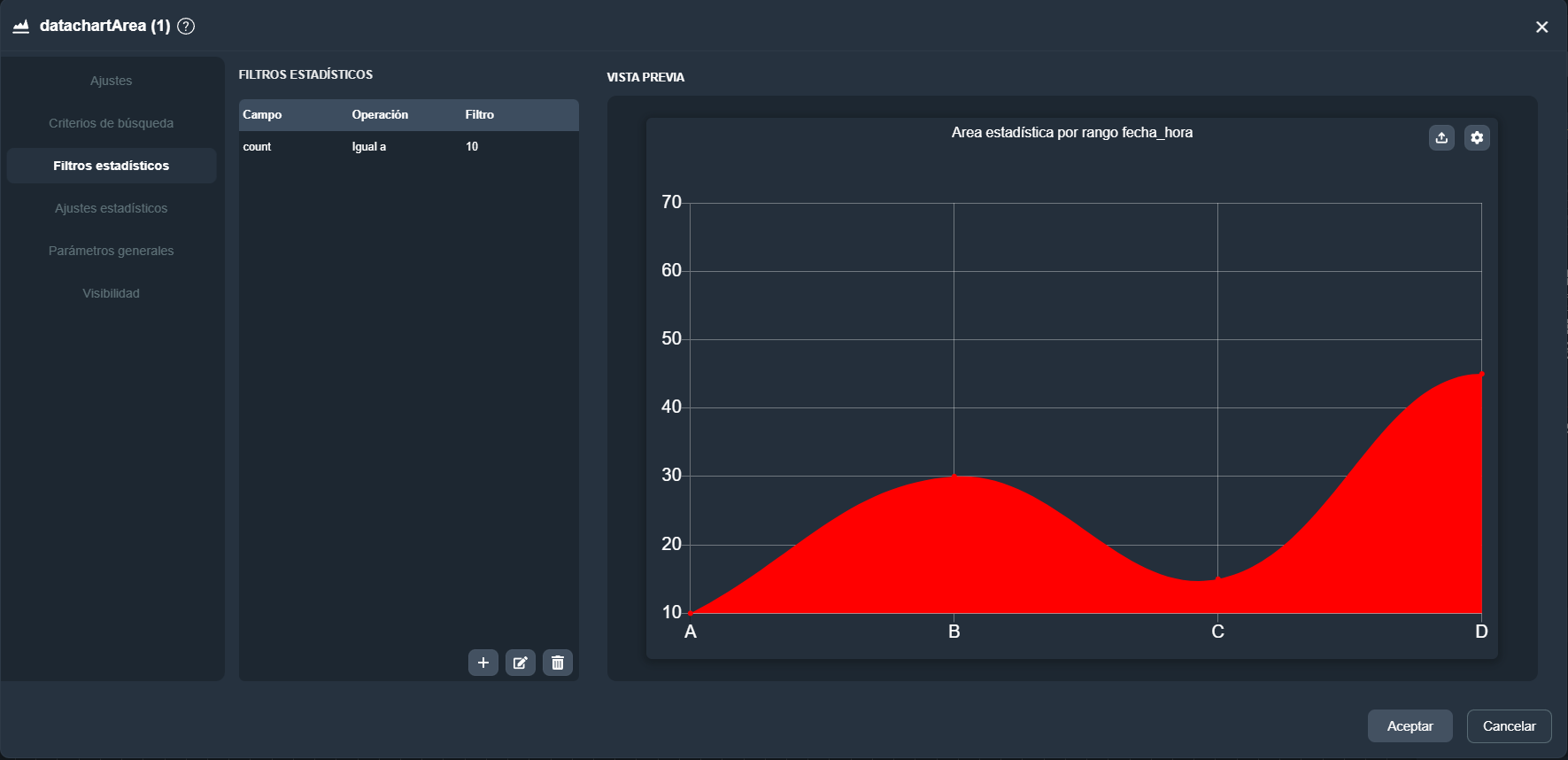1568x760 pixels.
Task: Click the Campo column header
Action: point(262,114)
